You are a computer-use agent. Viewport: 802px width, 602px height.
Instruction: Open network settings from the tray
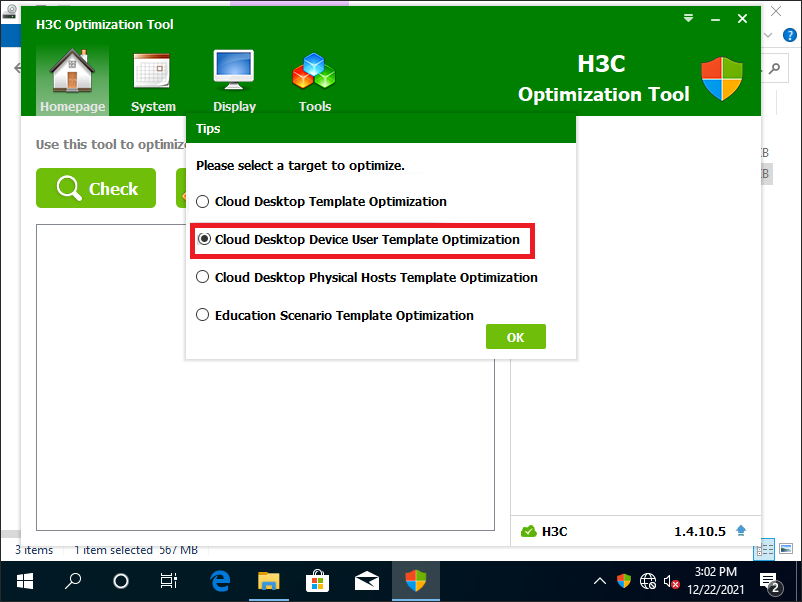pos(648,581)
